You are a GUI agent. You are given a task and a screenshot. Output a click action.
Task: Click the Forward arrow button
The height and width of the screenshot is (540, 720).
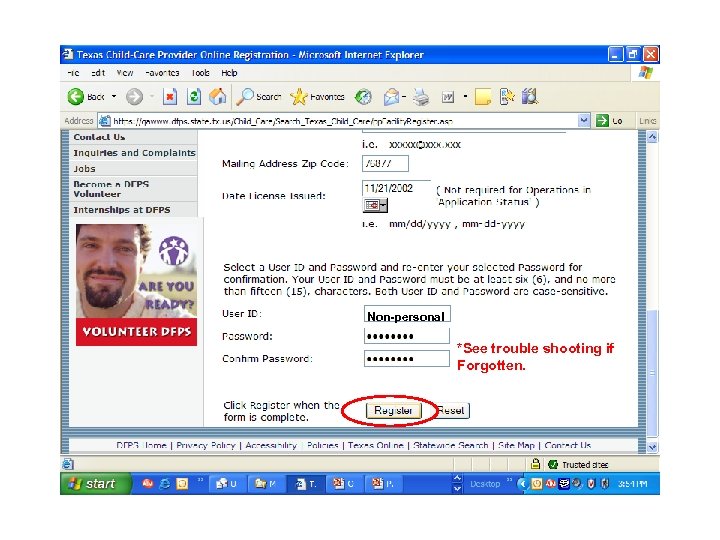[x=134, y=97]
